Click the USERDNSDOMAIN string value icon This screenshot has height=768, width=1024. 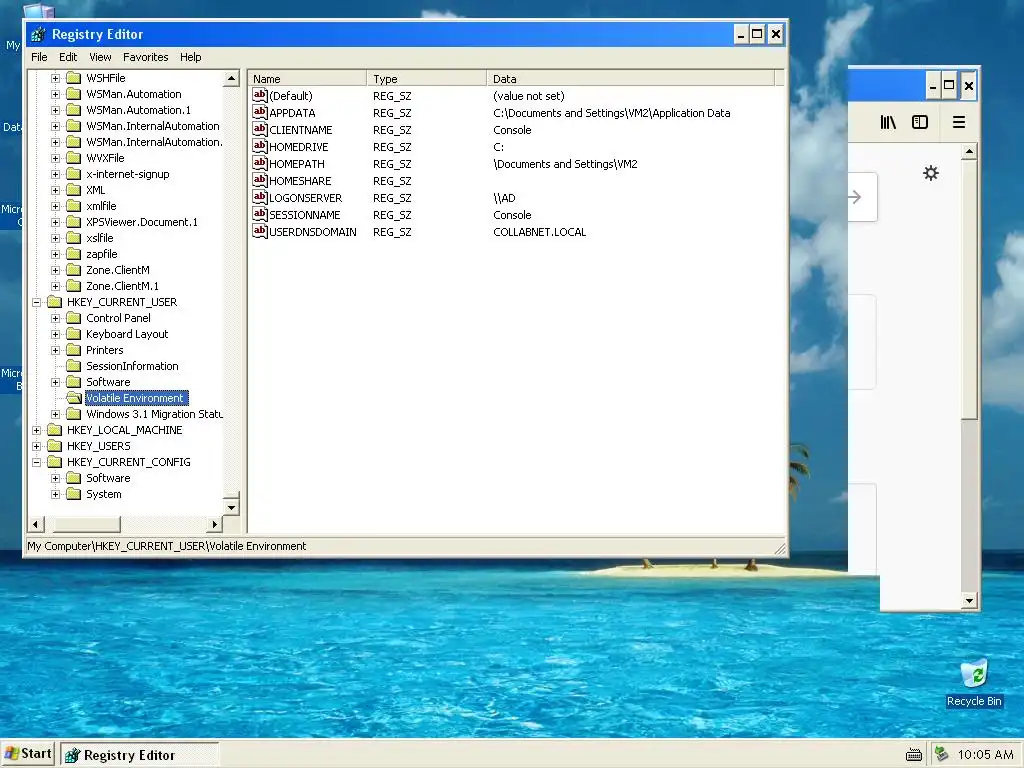260,231
